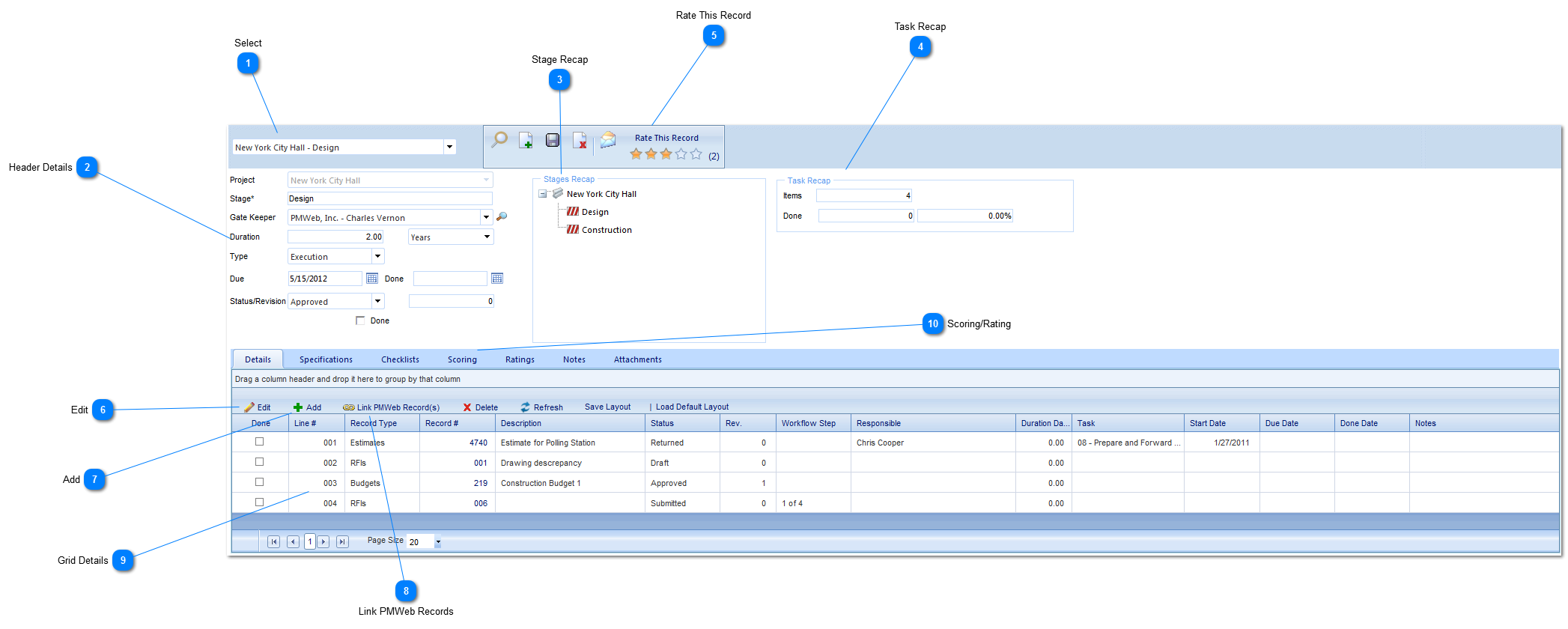
Task: Open the Gate Keeper dropdown arrow
Action: click(x=486, y=217)
